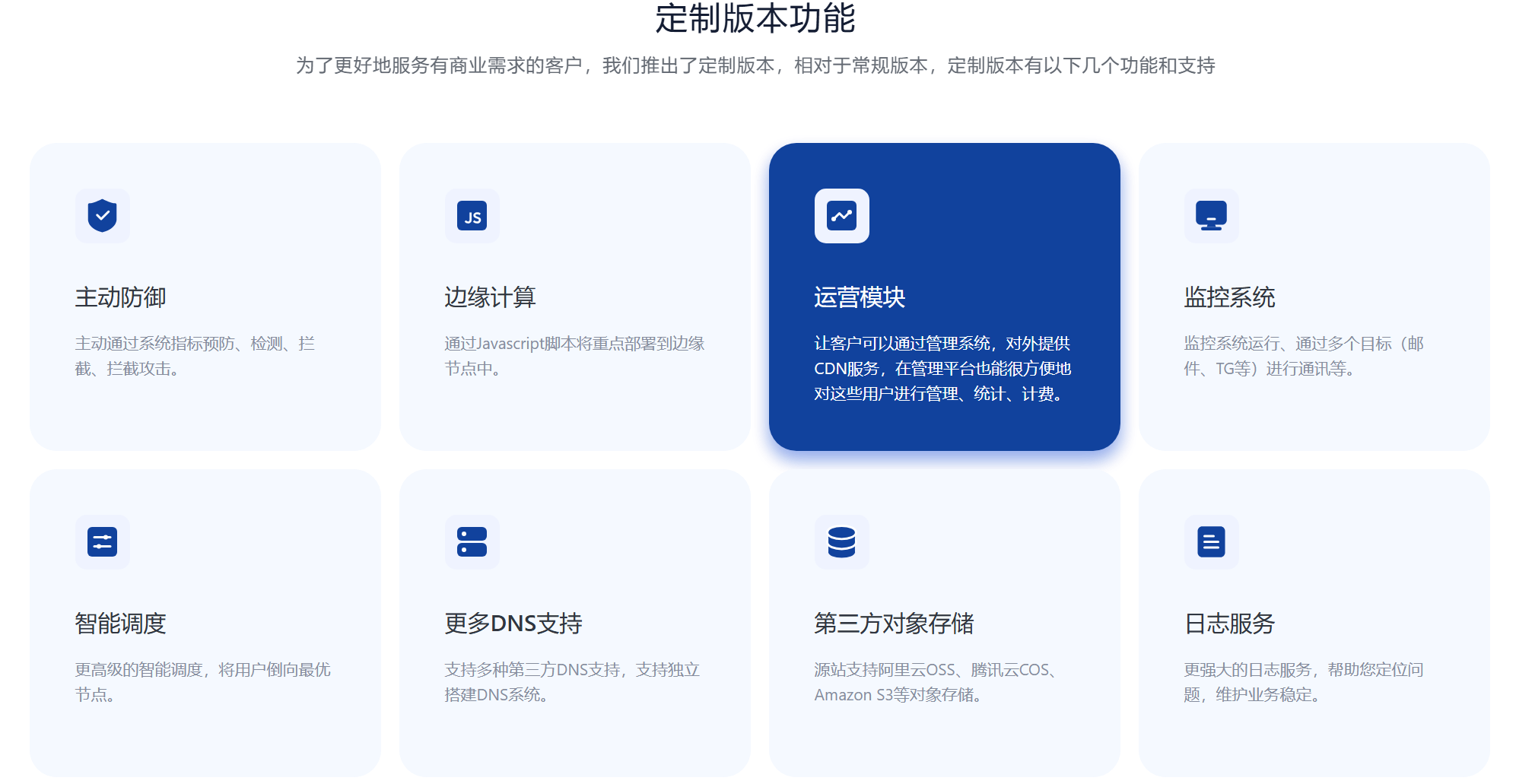Click the document icon for 日志服务
Viewport: 1516px width, 784px height.
click(x=1211, y=542)
